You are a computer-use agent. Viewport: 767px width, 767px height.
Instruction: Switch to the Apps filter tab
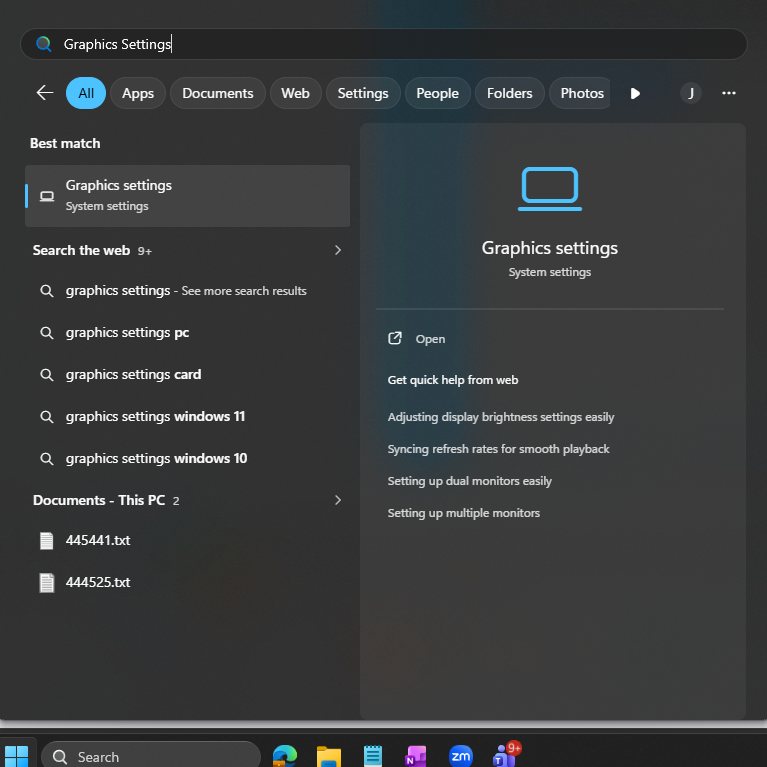pos(138,93)
